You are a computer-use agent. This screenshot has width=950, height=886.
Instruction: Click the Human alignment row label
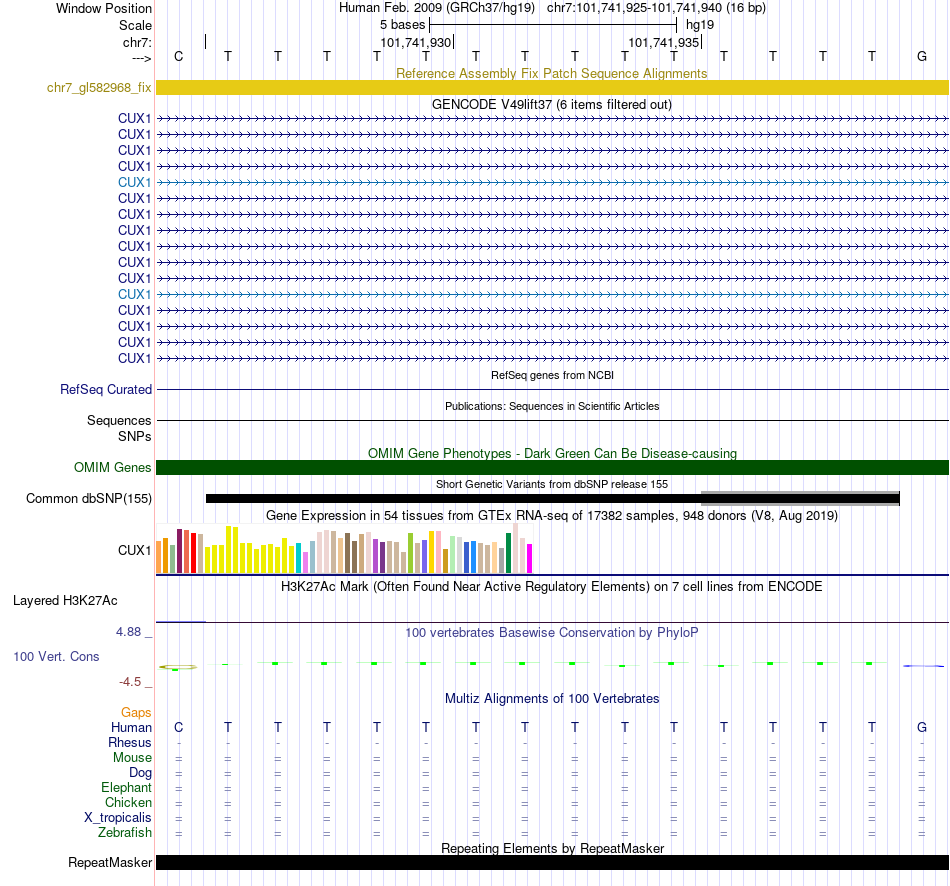pyautogui.click(x=131, y=727)
